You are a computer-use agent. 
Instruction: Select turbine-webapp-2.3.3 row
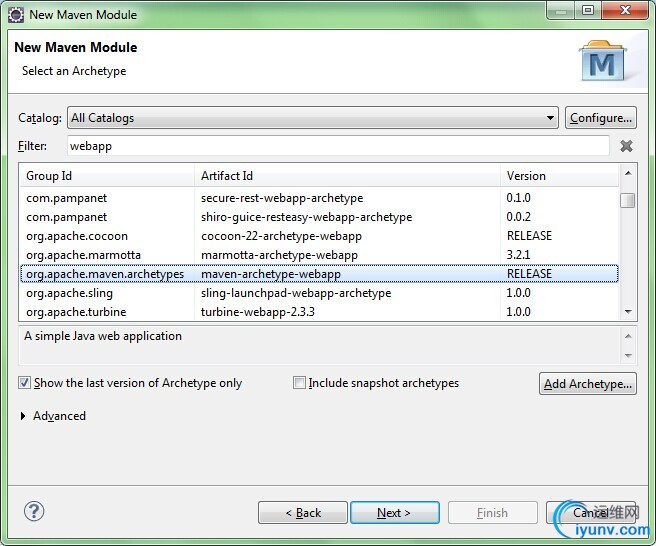tap(319, 312)
